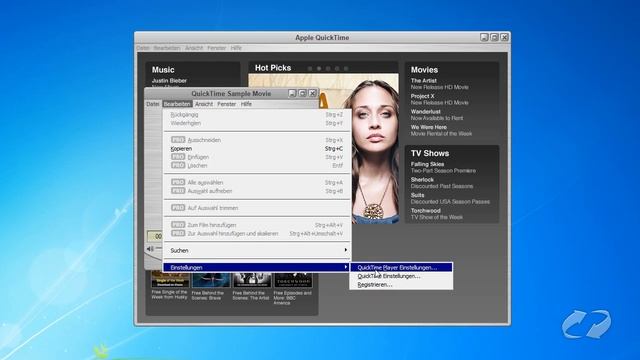Open Datei menu in Apple QuickTime window
Screen dimensions: 640x360
pos(143,48)
